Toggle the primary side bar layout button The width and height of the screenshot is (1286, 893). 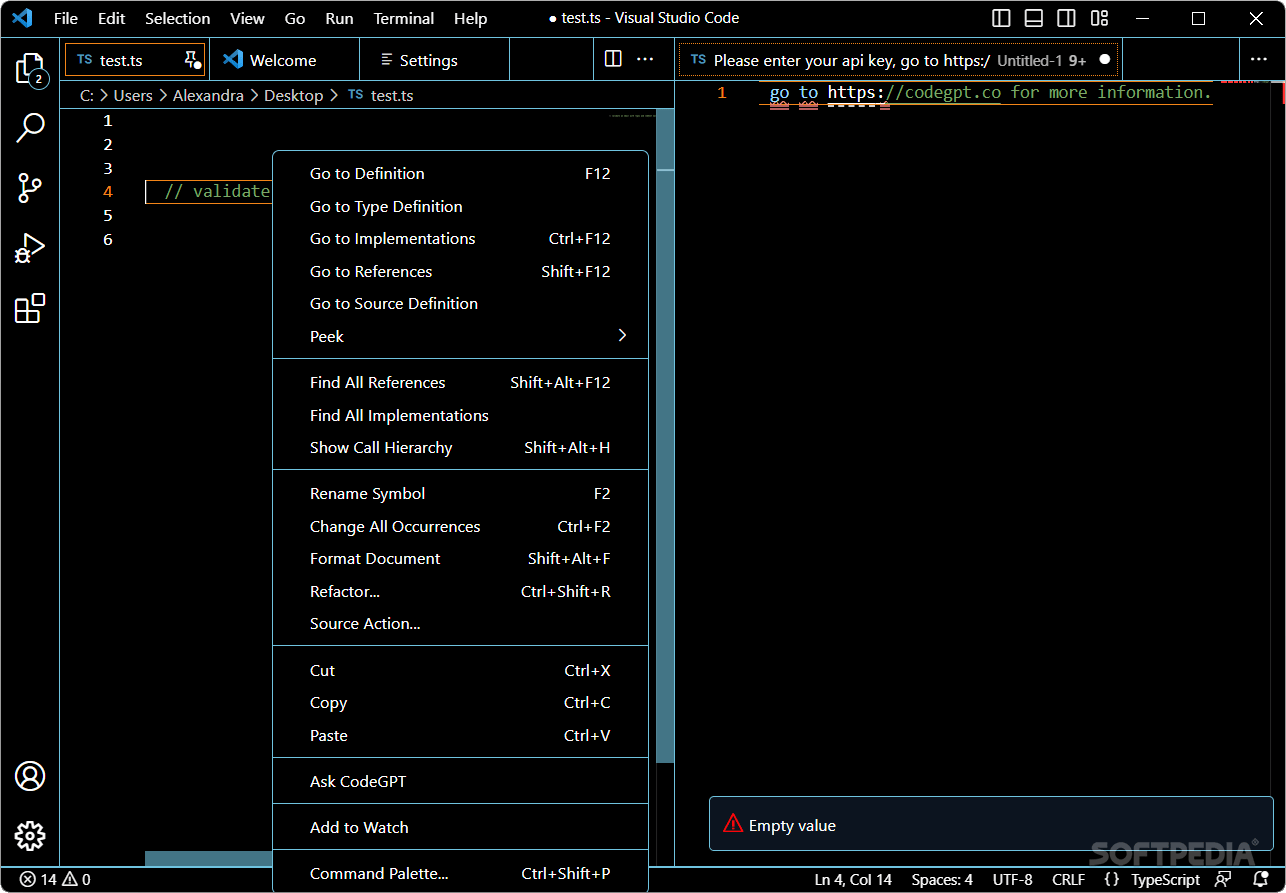(x=1001, y=18)
